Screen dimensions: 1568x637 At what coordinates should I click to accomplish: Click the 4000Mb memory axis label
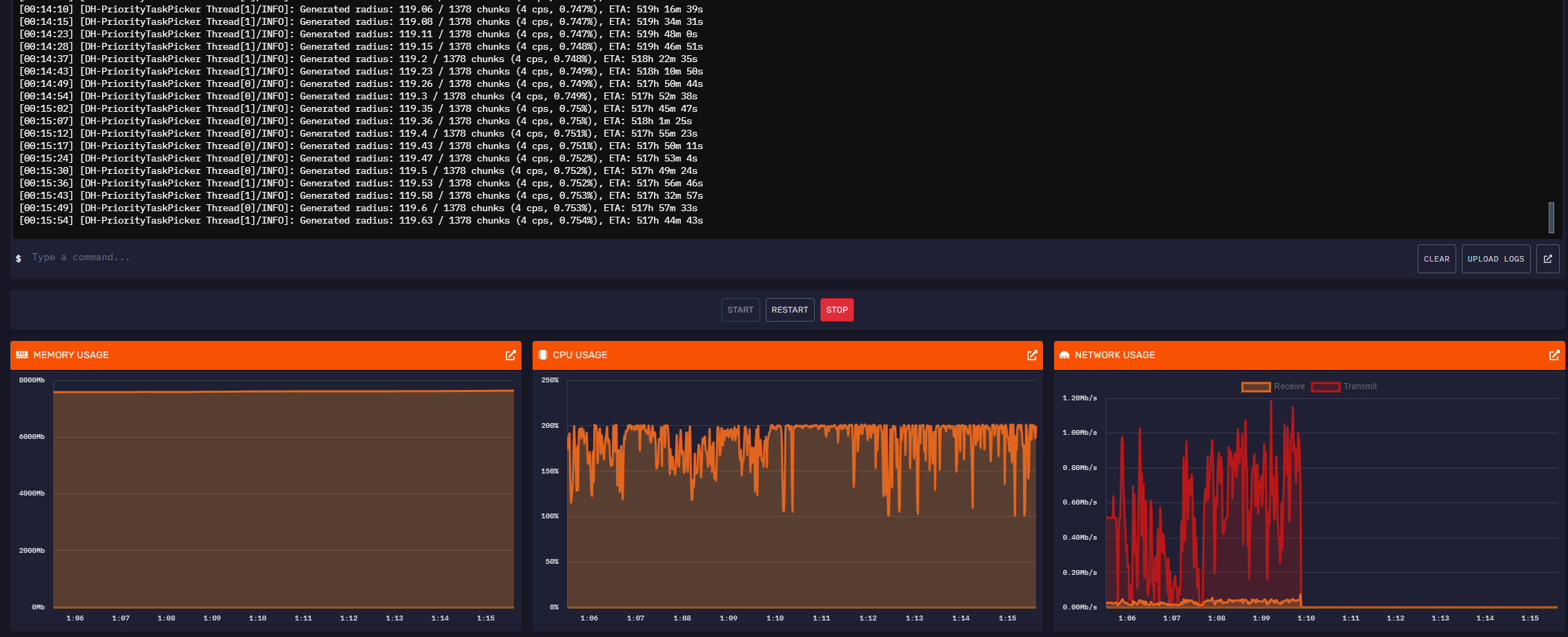pyautogui.click(x=32, y=493)
